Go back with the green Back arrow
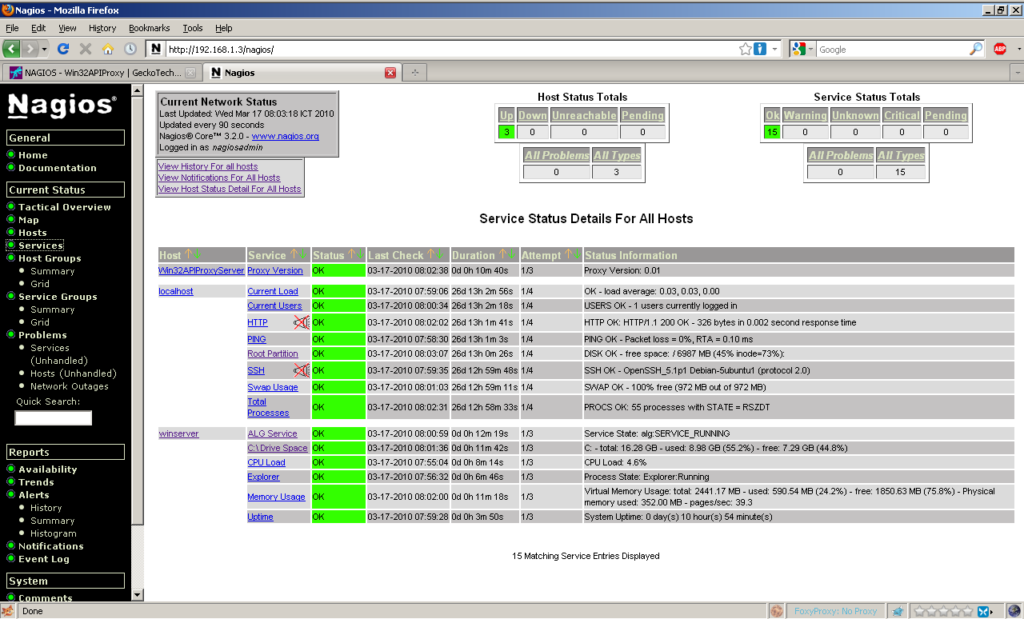This screenshot has height=619, width=1024. 11,49
